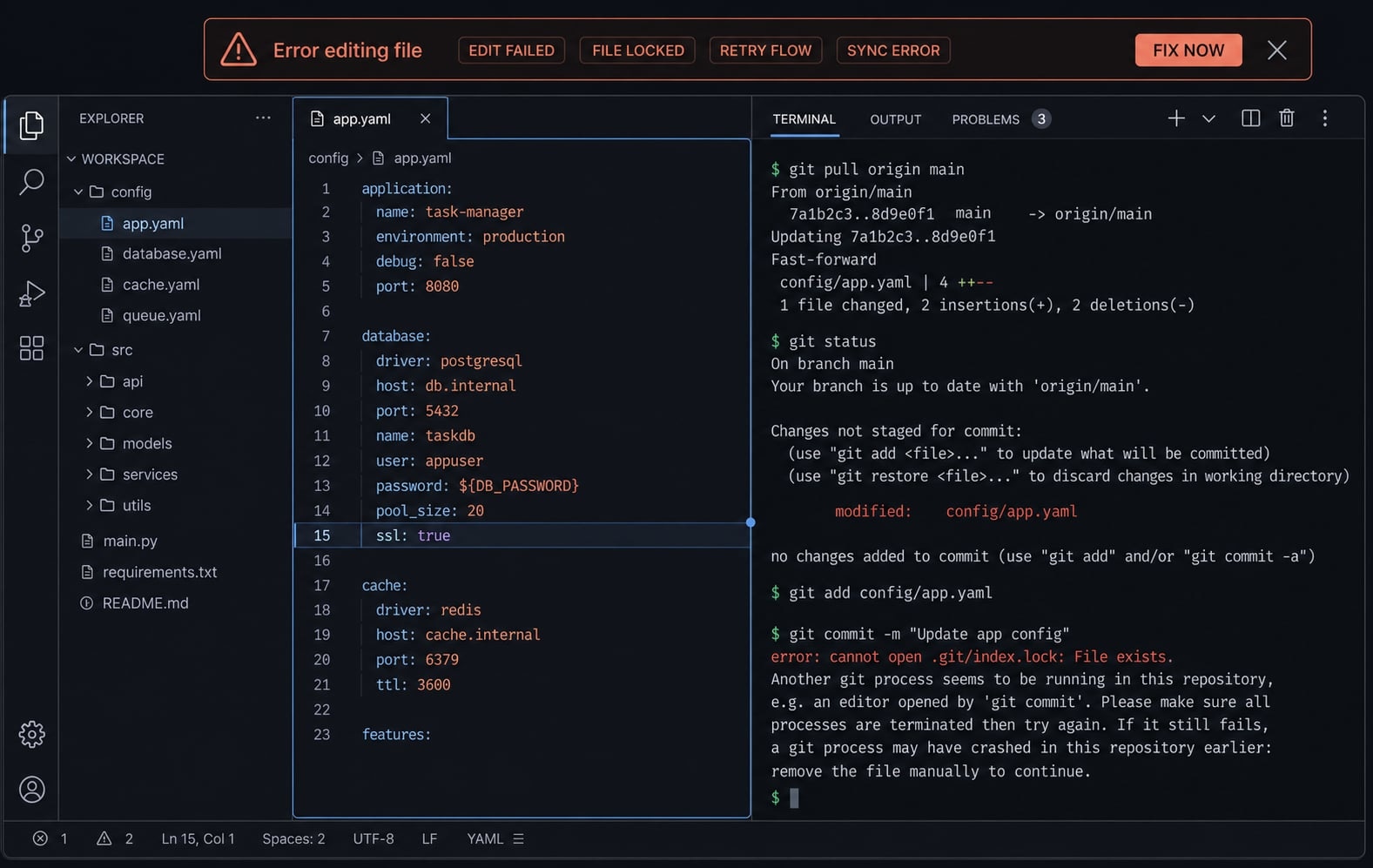
Task: Open the Account profile icon
Action: point(31,790)
